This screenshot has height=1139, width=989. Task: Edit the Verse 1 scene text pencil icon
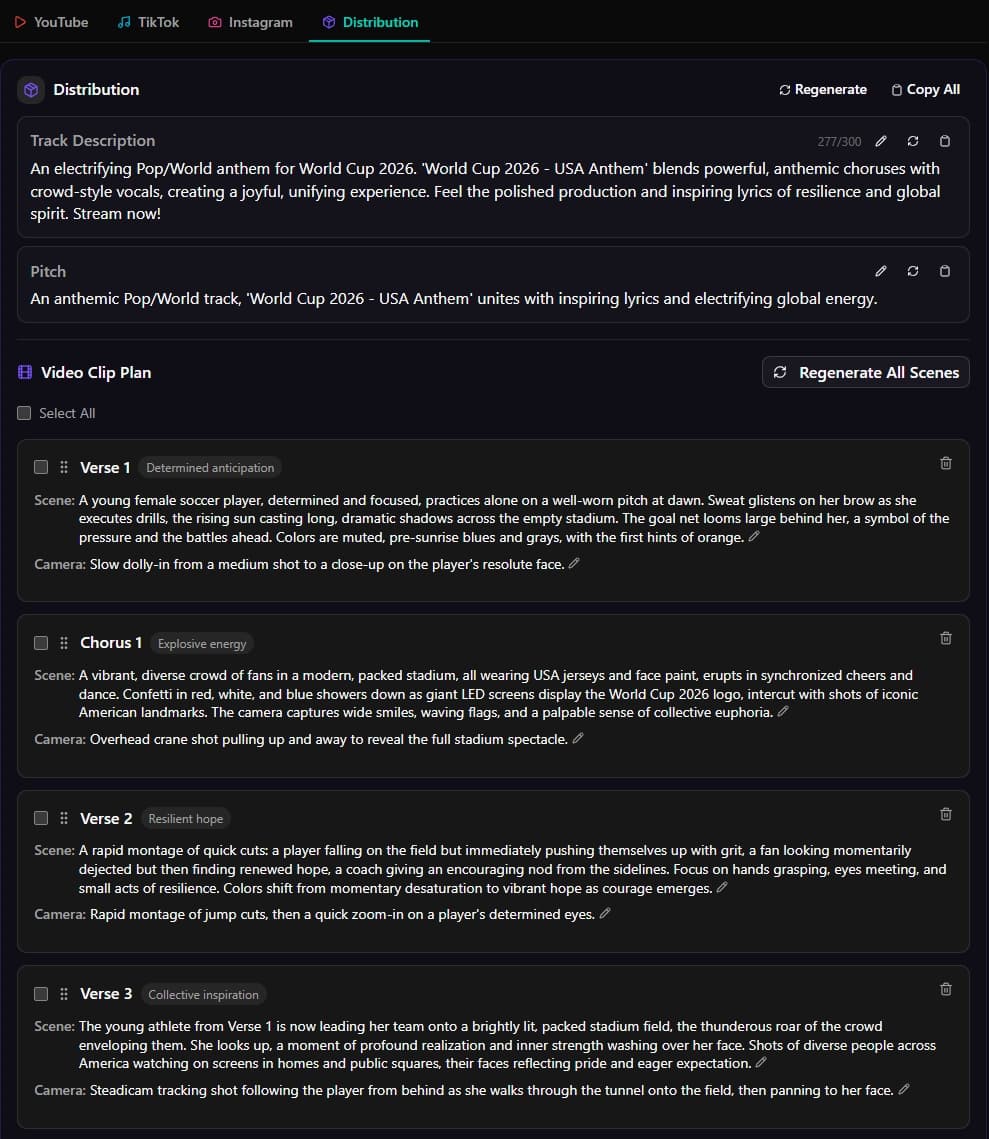[x=756, y=537]
